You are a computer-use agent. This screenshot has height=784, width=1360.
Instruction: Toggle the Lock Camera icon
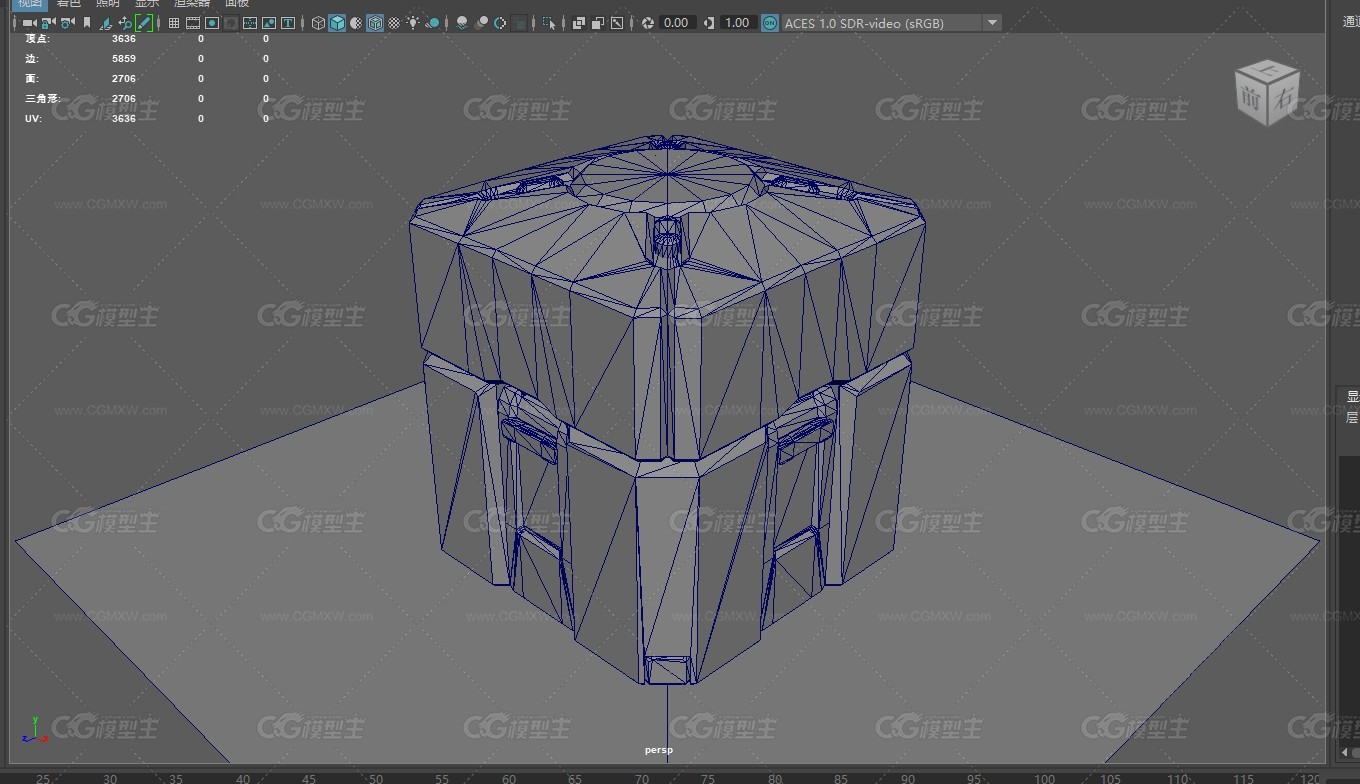pos(47,23)
